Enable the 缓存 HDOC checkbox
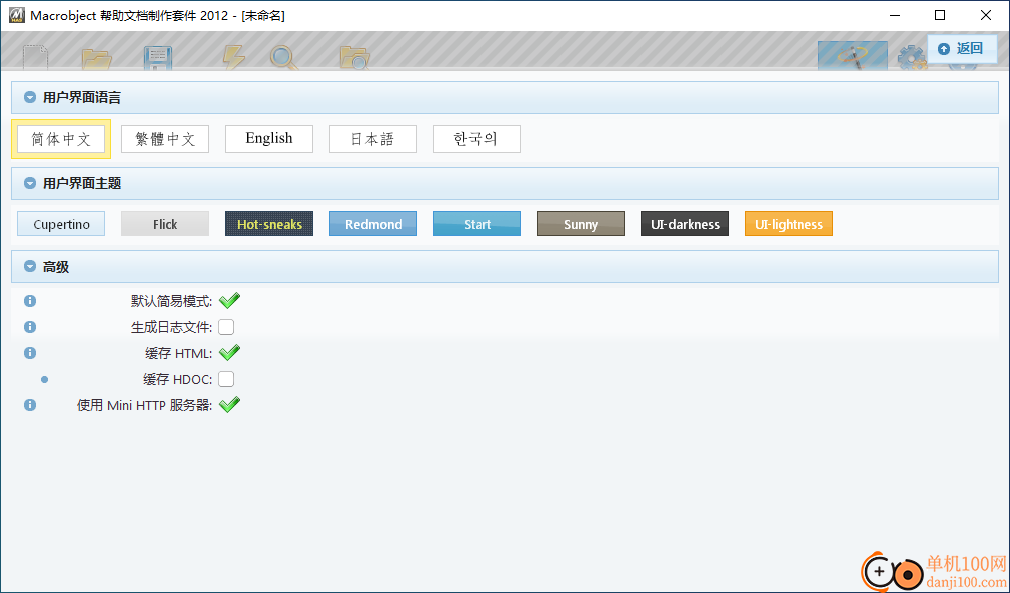1010x593 pixels. pyautogui.click(x=226, y=379)
